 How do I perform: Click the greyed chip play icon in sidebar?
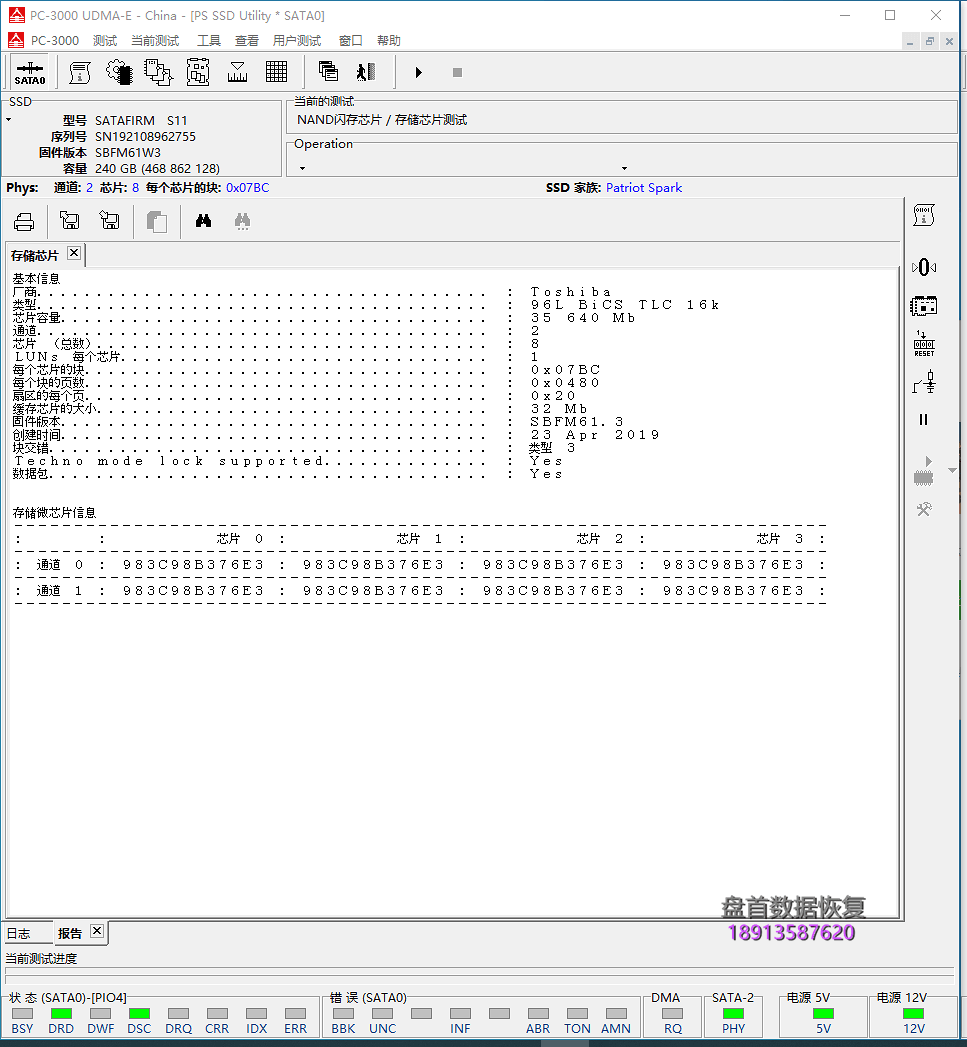click(924, 471)
